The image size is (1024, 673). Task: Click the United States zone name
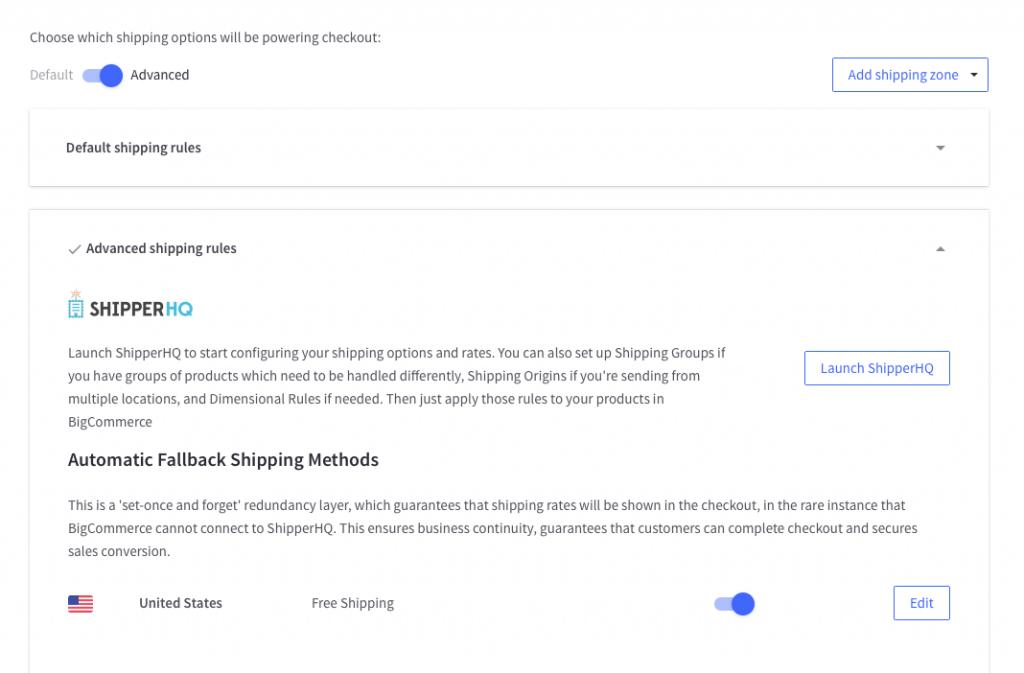click(180, 603)
